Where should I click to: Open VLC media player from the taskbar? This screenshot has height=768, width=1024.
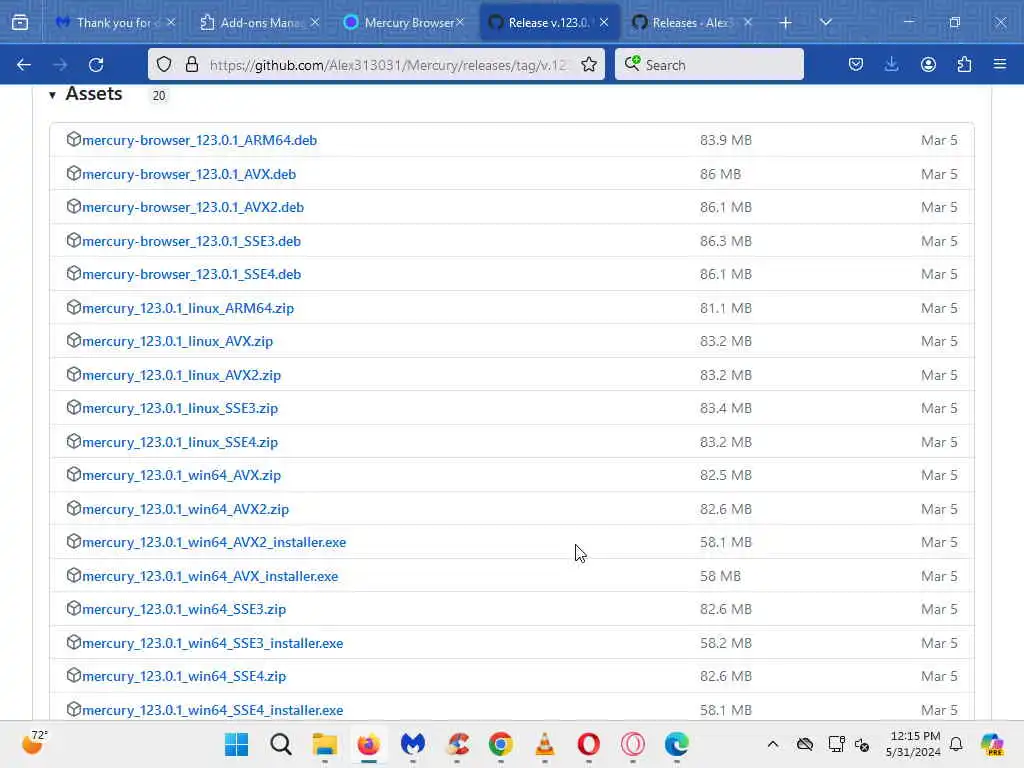[x=545, y=744]
